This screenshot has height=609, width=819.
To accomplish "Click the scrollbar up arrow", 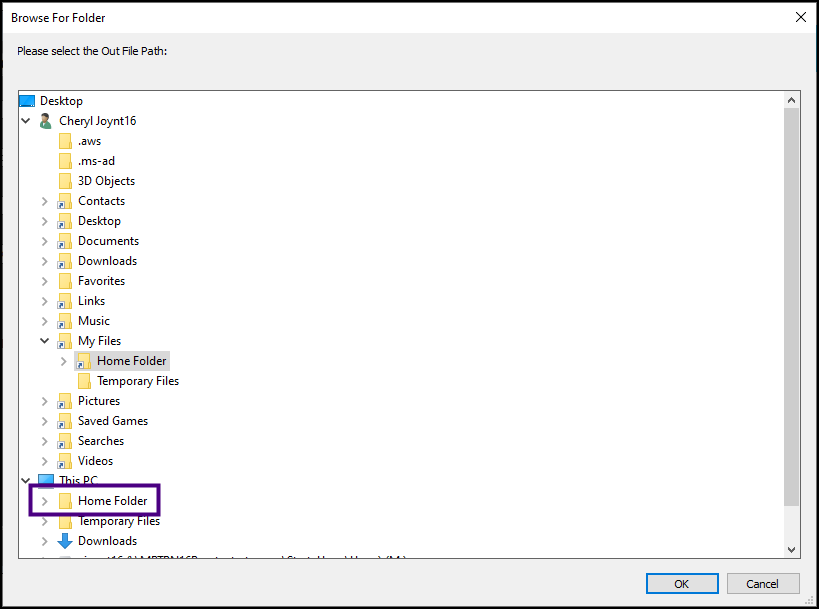I will [x=791, y=100].
